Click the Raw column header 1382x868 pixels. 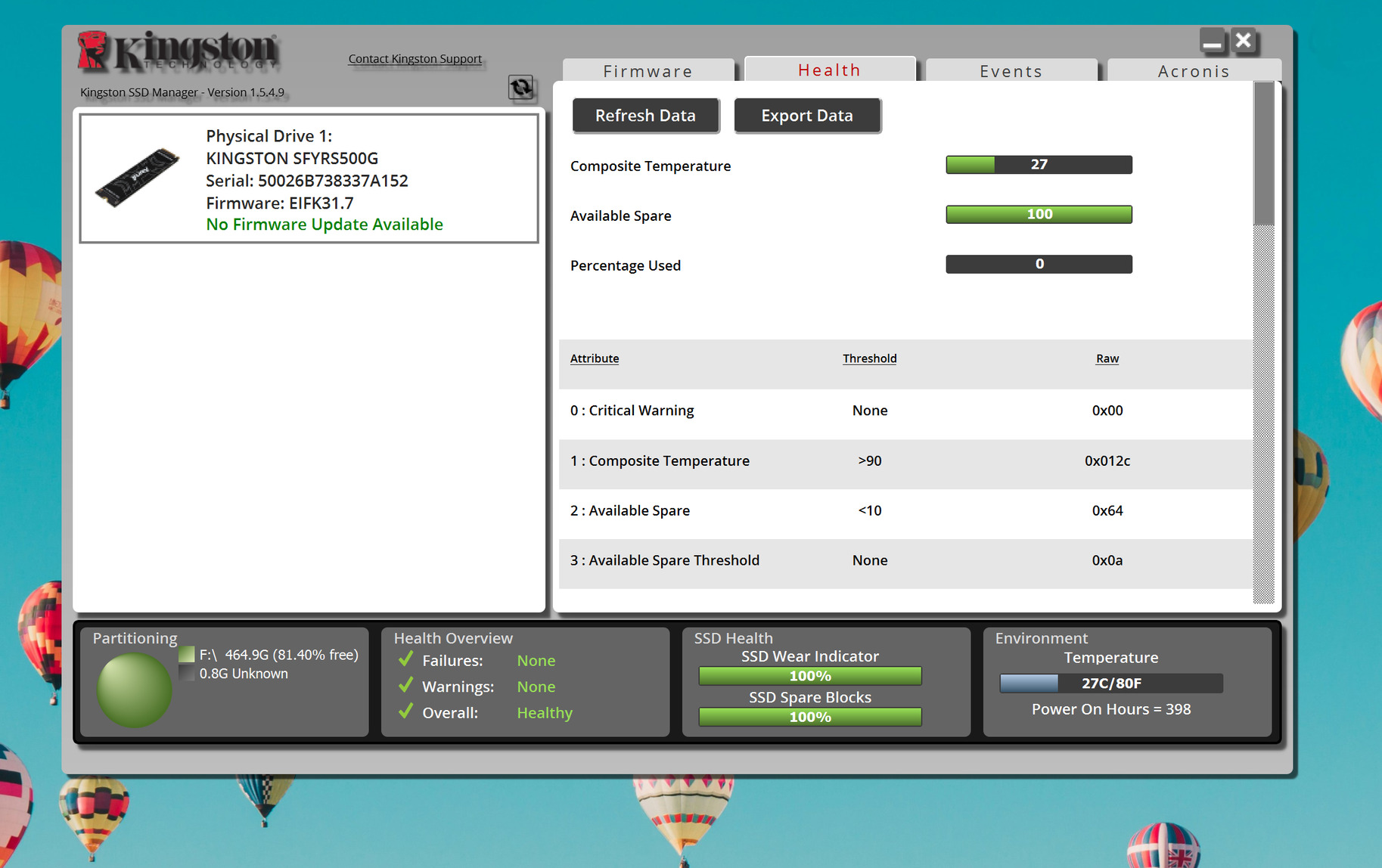1107,358
